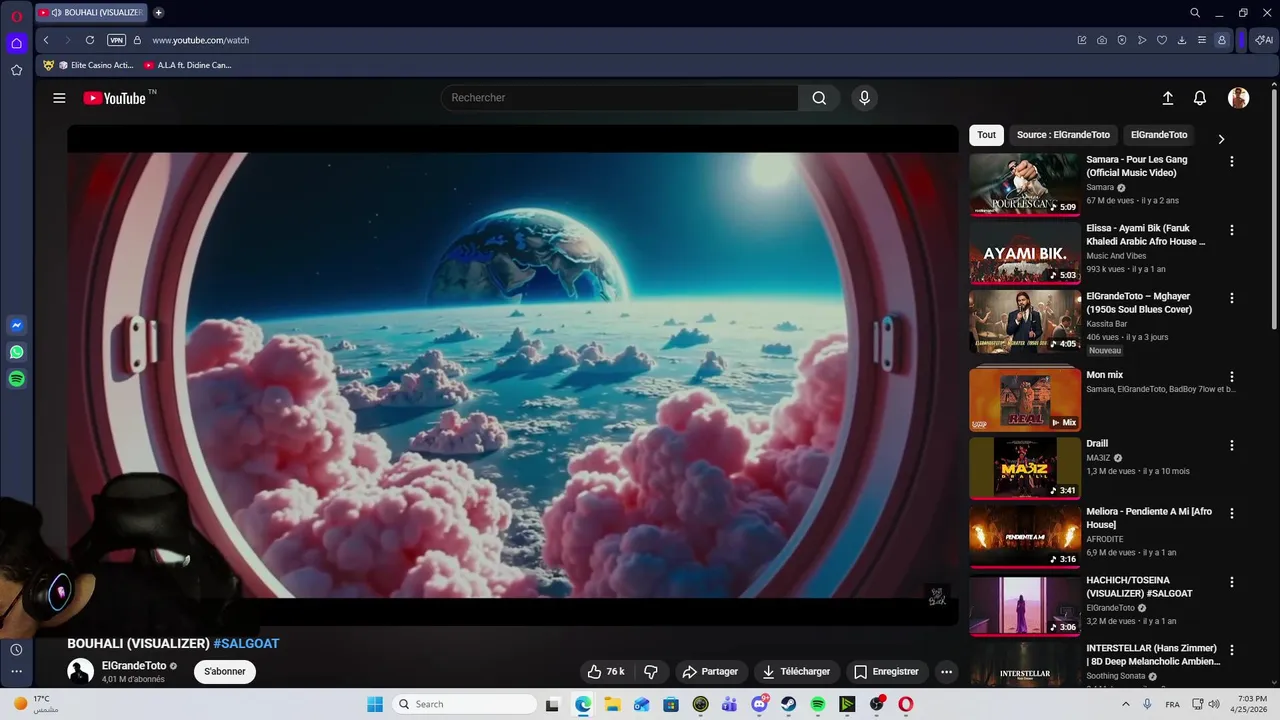Open the #SALGOAT hashtag link
Screen dimensions: 1280x720
(x=246, y=644)
